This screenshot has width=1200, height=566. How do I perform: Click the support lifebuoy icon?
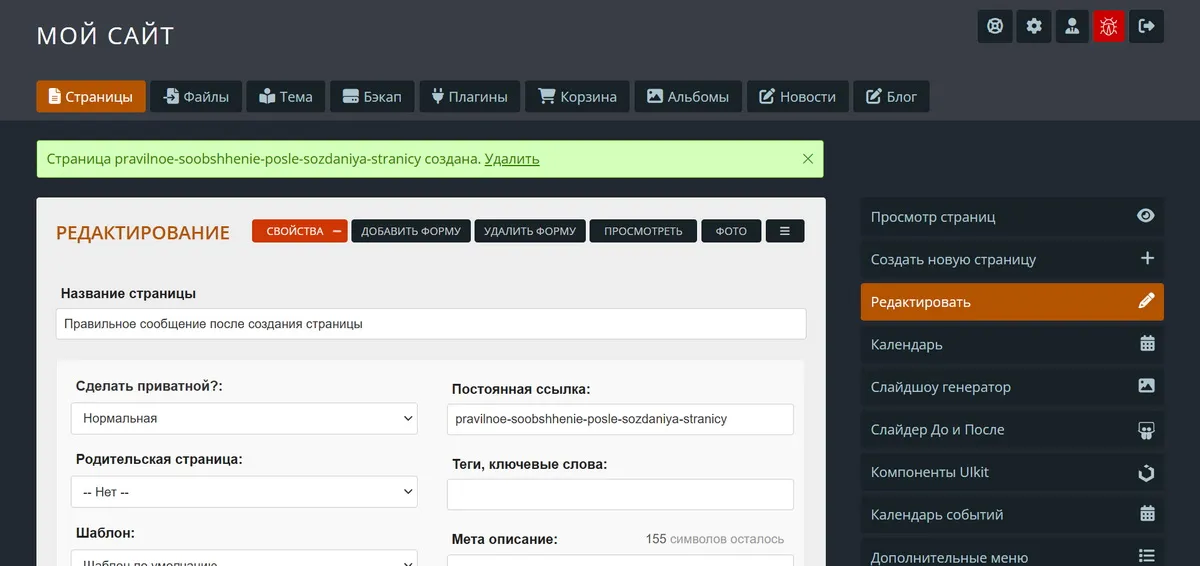tap(995, 26)
